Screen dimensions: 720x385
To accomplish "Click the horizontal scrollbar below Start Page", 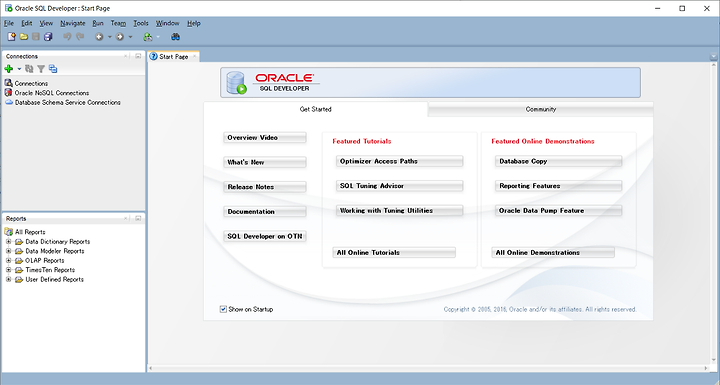I will click(x=428, y=368).
